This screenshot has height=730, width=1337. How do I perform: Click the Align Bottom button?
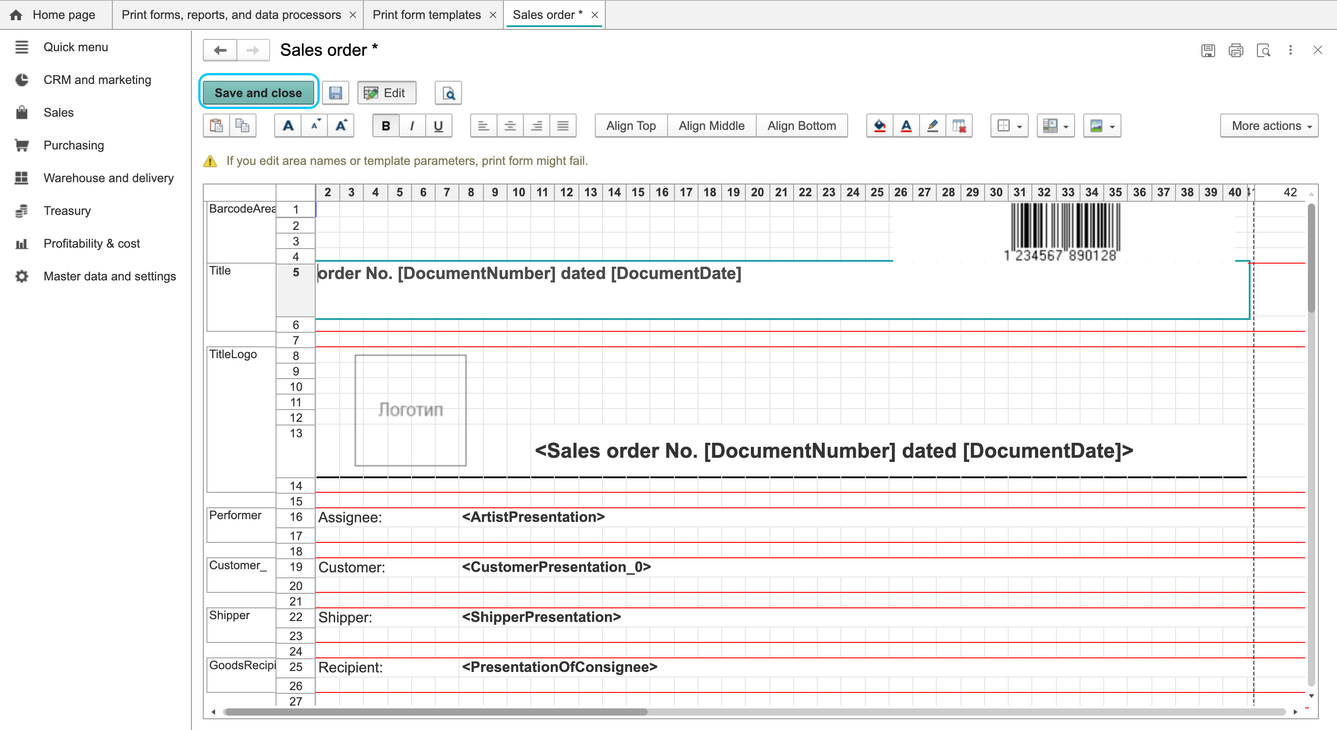802,126
